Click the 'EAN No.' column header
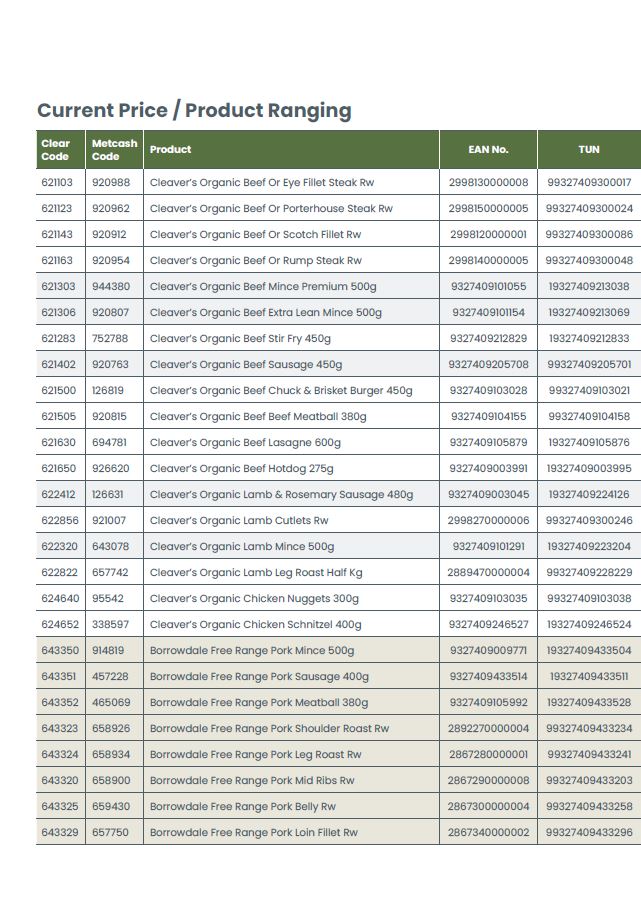Screen dimensions: 641x907 tap(488, 150)
